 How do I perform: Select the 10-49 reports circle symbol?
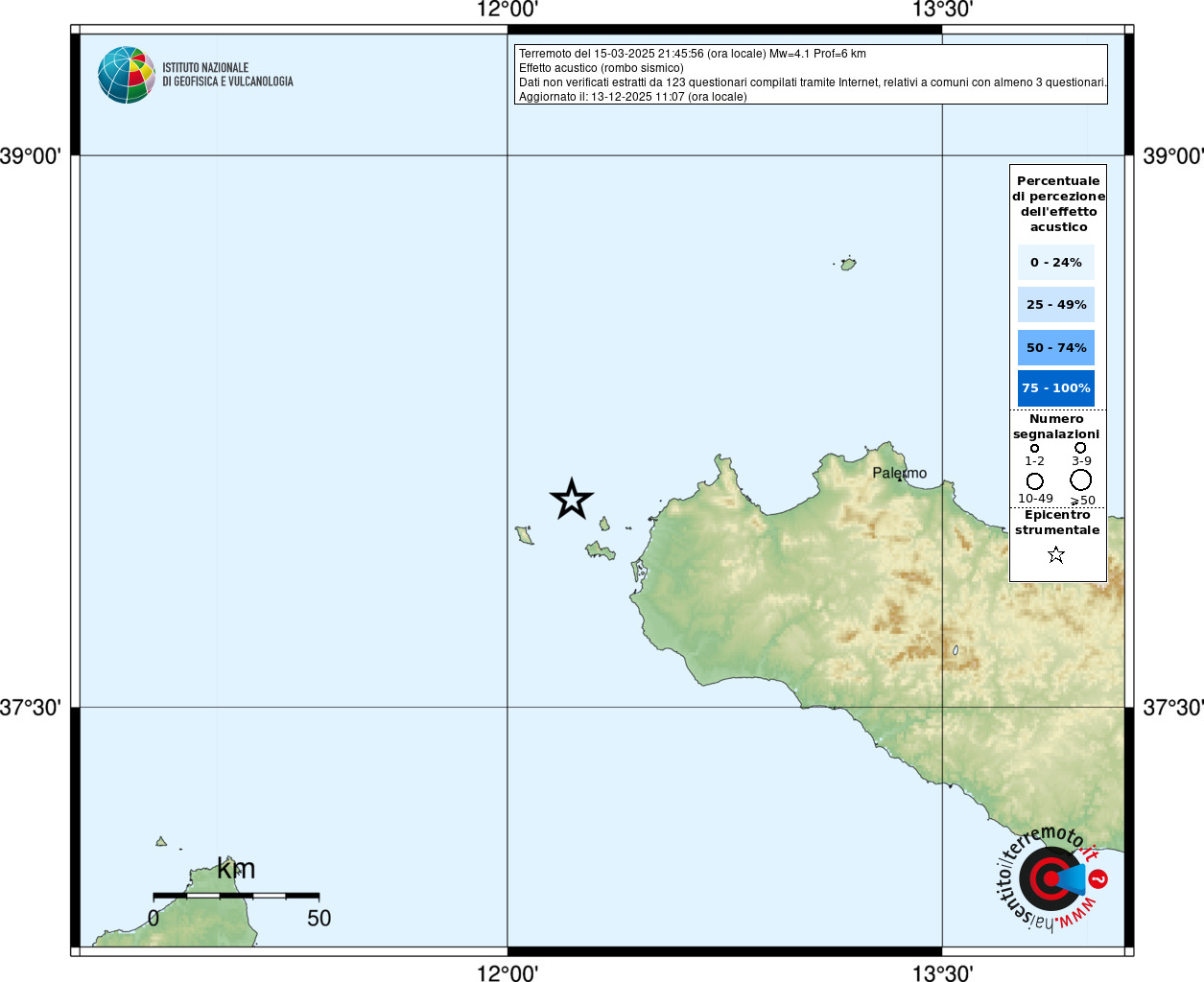(x=1034, y=480)
